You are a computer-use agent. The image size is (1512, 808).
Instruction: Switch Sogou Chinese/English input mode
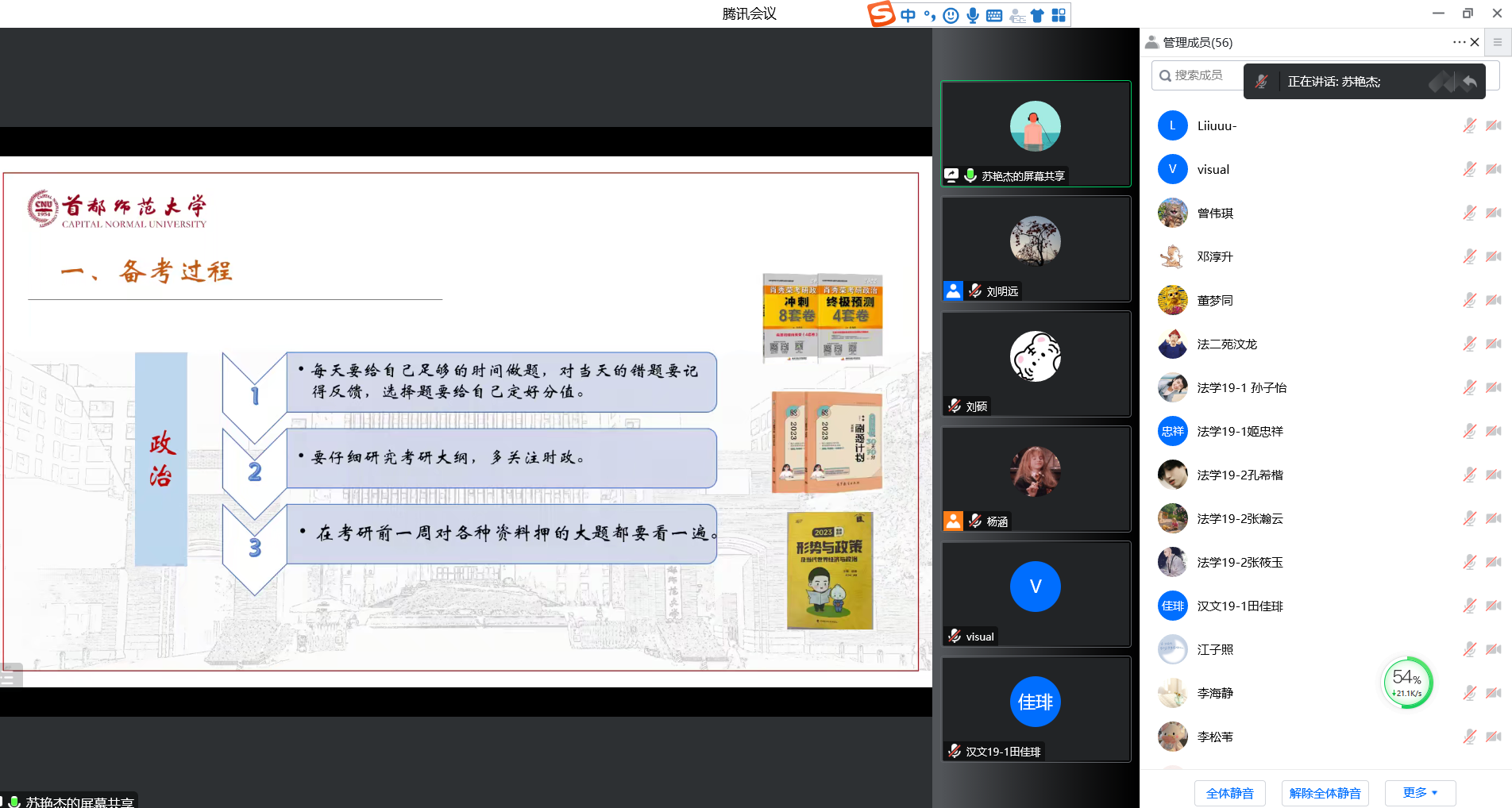tap(908, 15)
